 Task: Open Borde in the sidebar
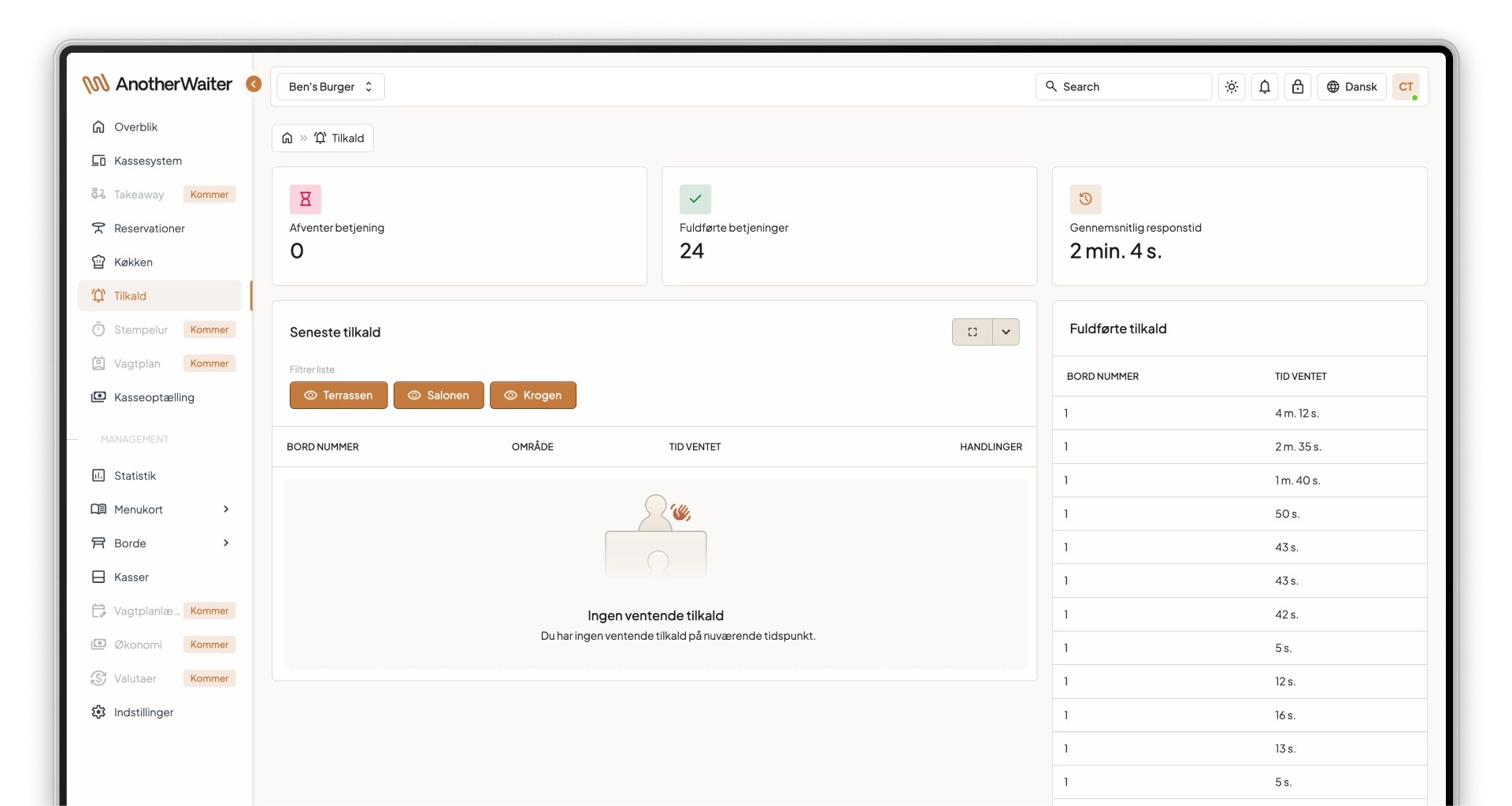(x=160, y=544)
